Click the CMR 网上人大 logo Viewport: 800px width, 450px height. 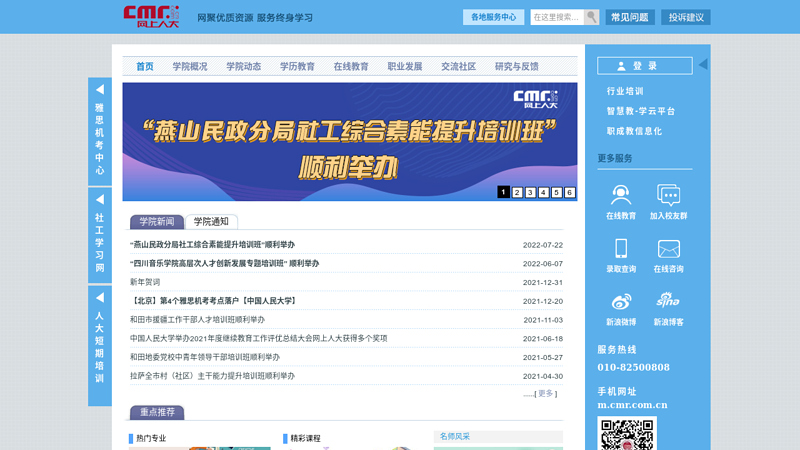click(x=151, y=17)
